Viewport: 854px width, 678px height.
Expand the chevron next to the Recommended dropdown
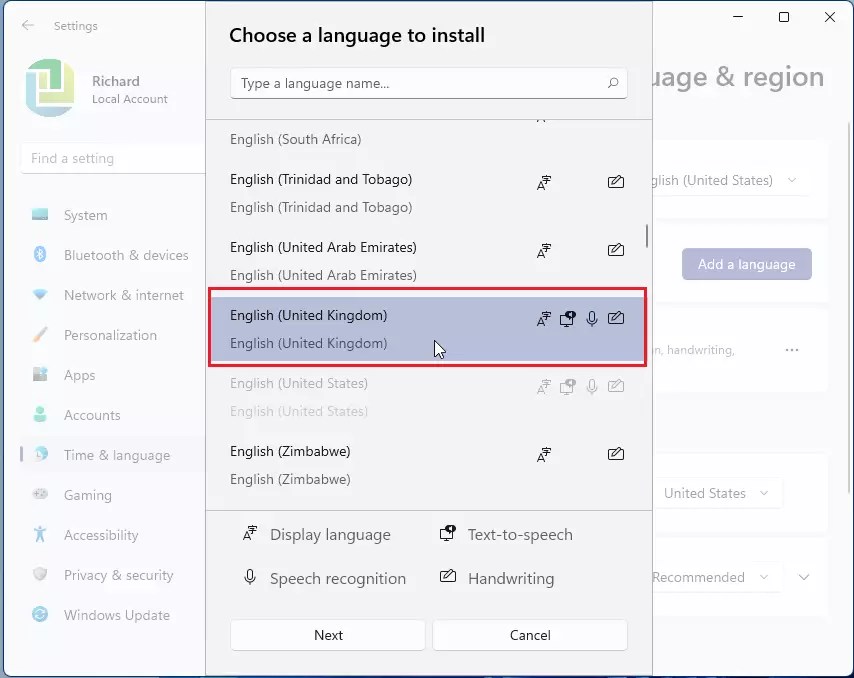point(804,577)
